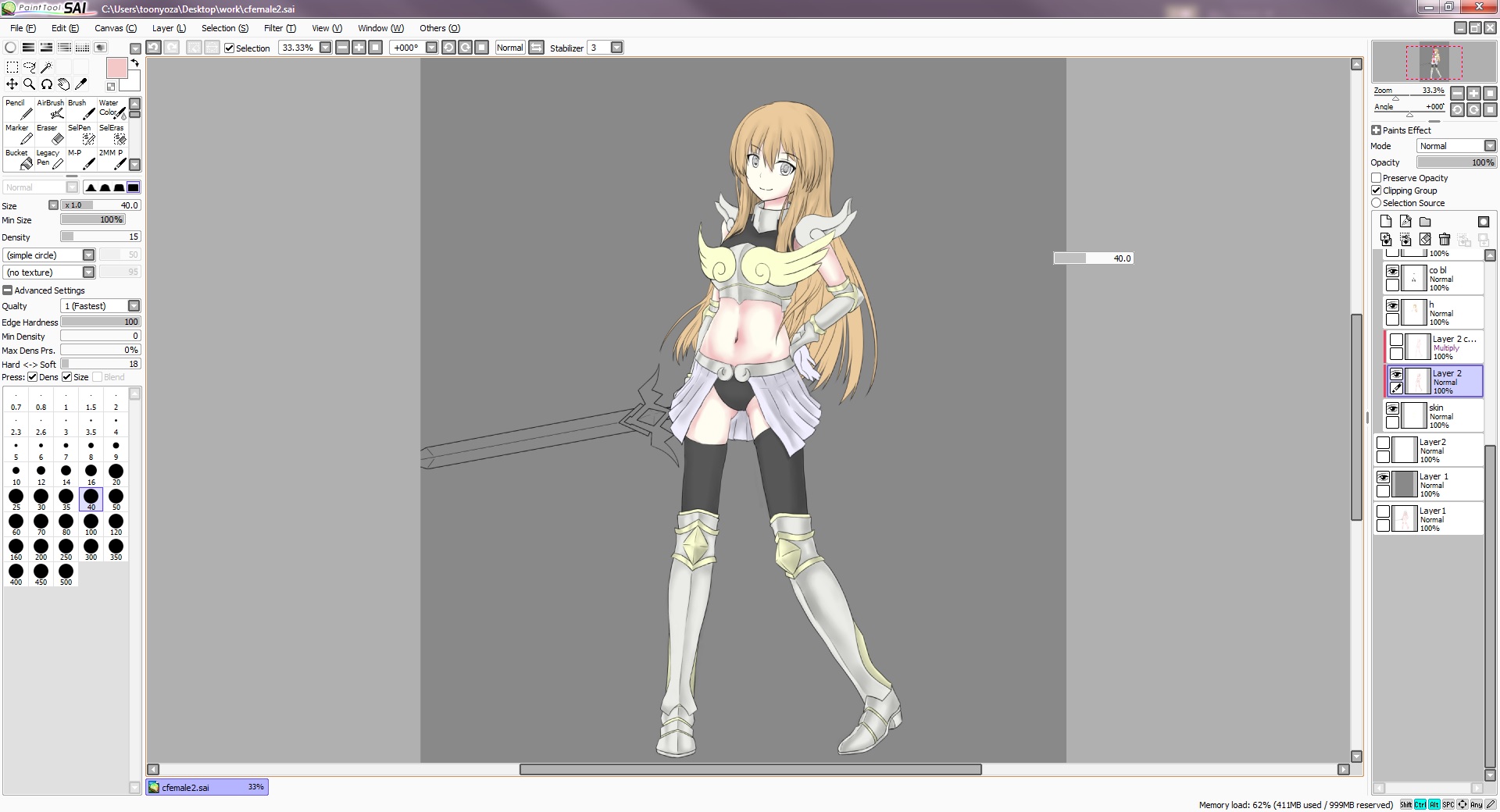The image size is (1500, 812).
Task: Adjust the brush Density slider
Action: (100, 237)
